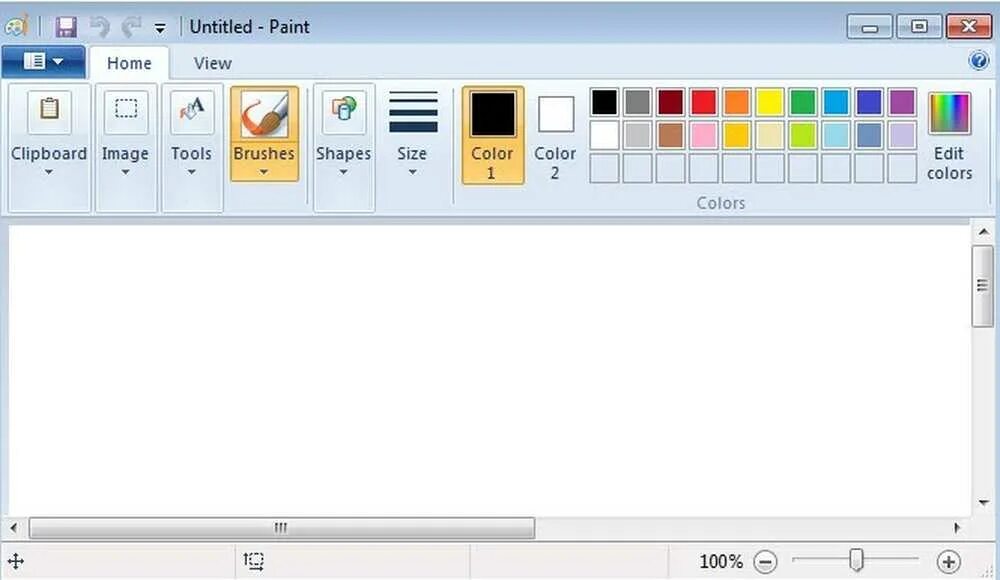Image resolution: width=1000 pixels, height=580 pixels.
Task: Click the vertical scrollbar up arrow
Action: pyautogui.click(x=983, y=232)
